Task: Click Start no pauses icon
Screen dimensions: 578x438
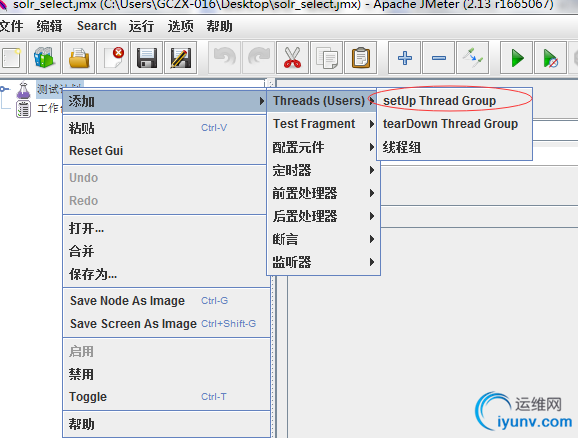Action: 550,58
